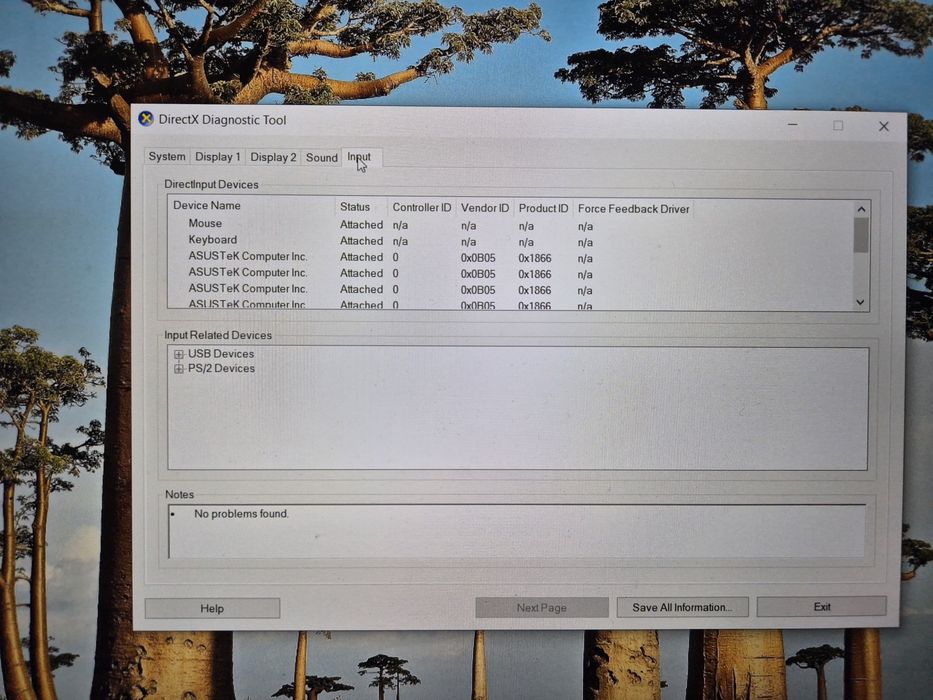Click the DirectX Diagnostic Tool title icon
933x700 pixels.
click(146, 118)
